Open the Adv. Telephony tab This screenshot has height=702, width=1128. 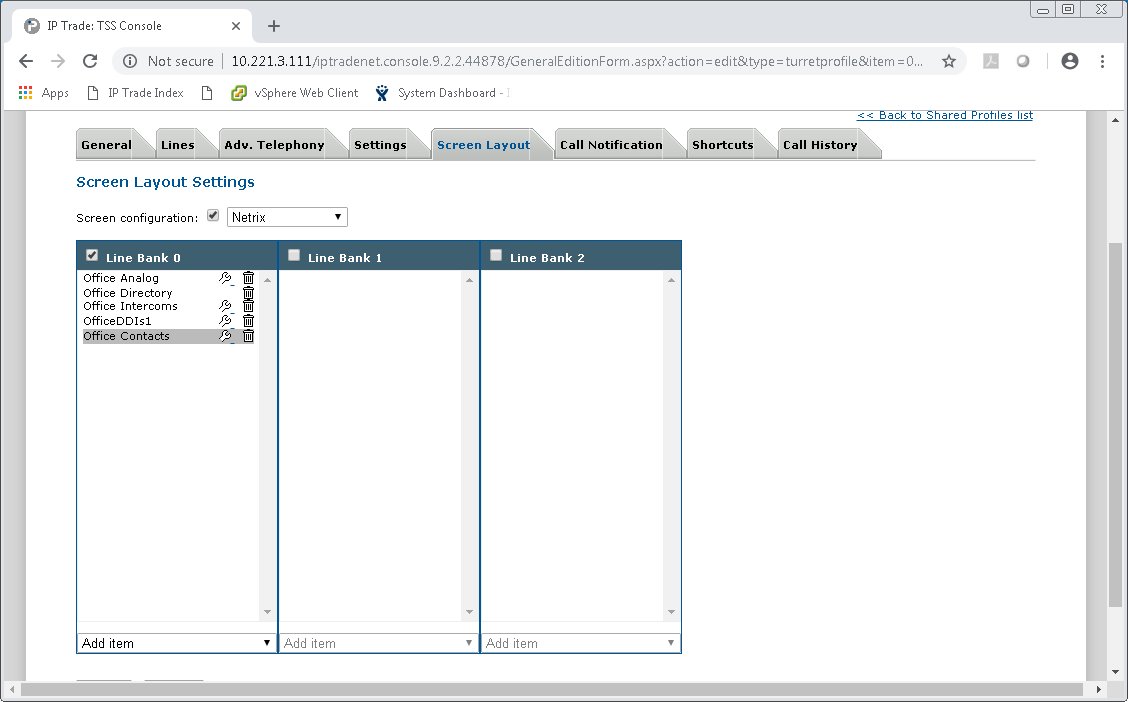[273, 144]
